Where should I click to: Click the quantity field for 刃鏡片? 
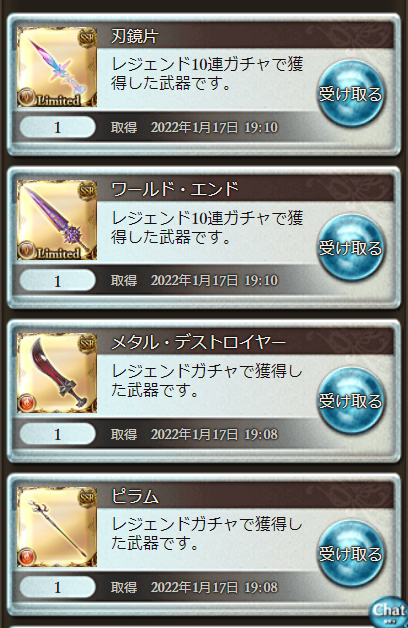point(58,127)
